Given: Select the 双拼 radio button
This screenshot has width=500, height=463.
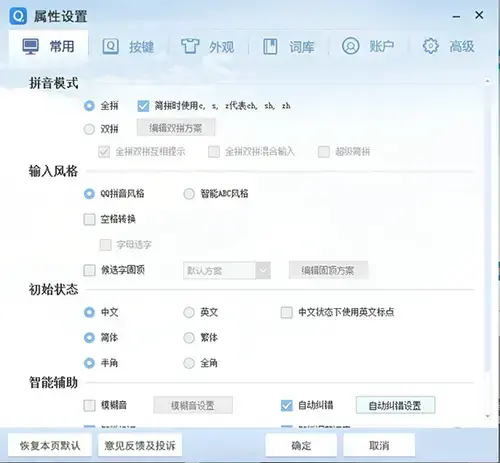Looking at the screenshot, I should click(x=89, y=129).
